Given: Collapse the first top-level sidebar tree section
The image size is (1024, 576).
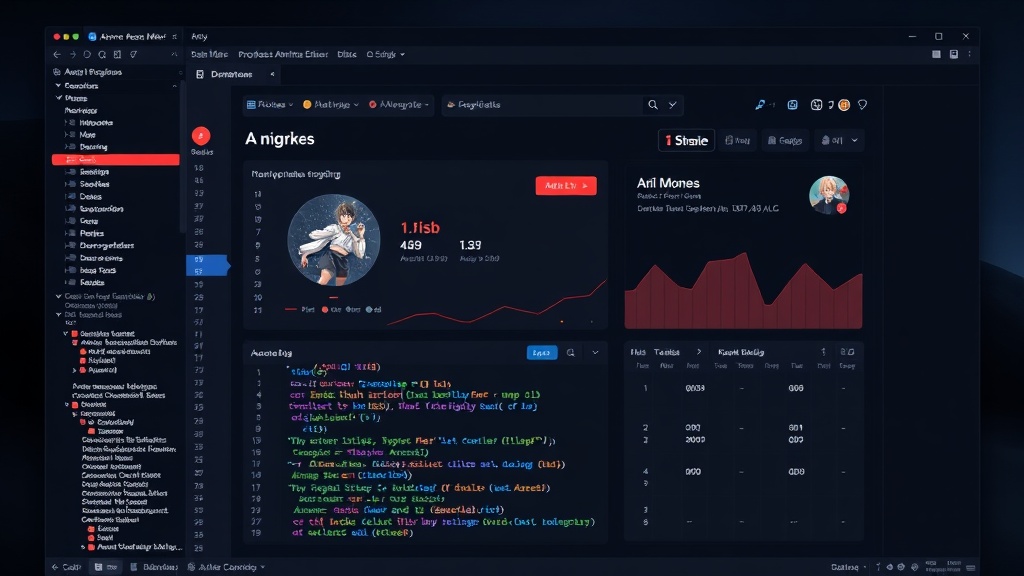Looking at the screenshot, I should (58, 86).
